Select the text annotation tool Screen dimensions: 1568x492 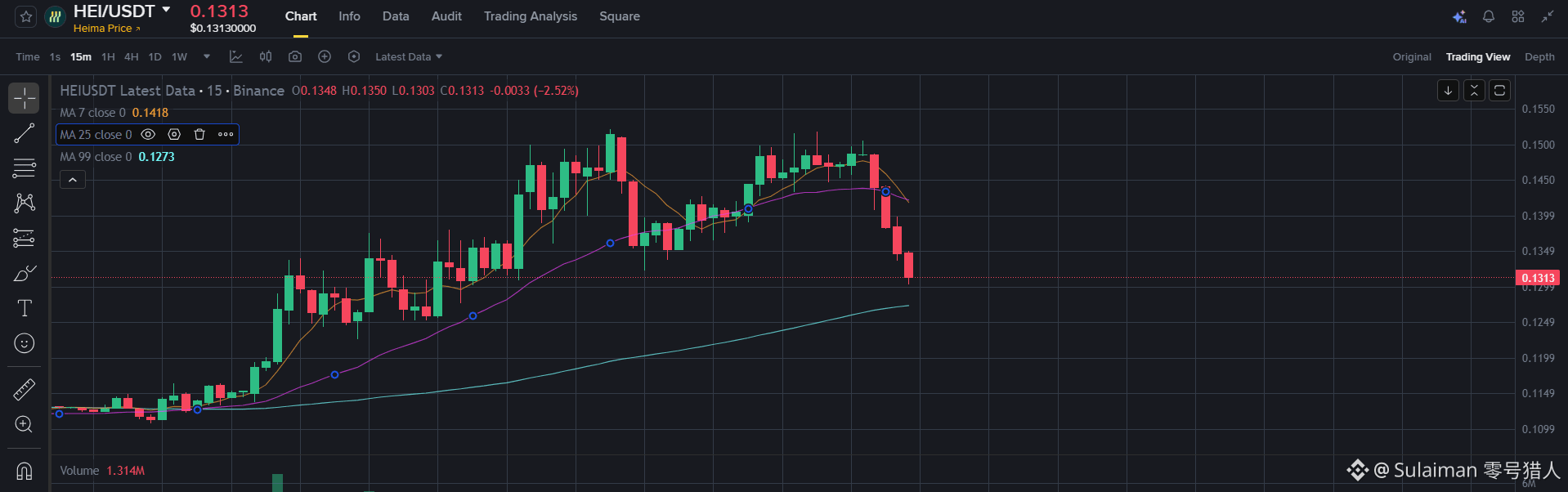(x=25, y=308)
